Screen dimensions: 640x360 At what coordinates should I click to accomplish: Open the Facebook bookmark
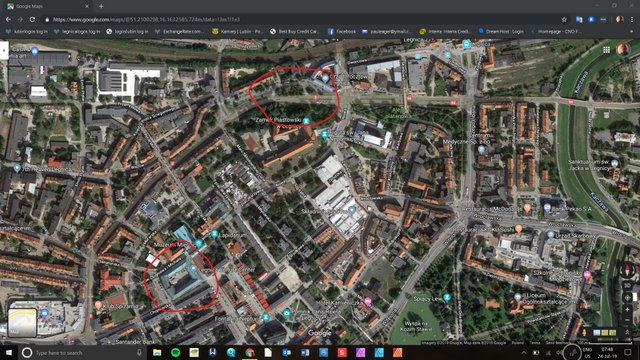click(x=342, y=31)
